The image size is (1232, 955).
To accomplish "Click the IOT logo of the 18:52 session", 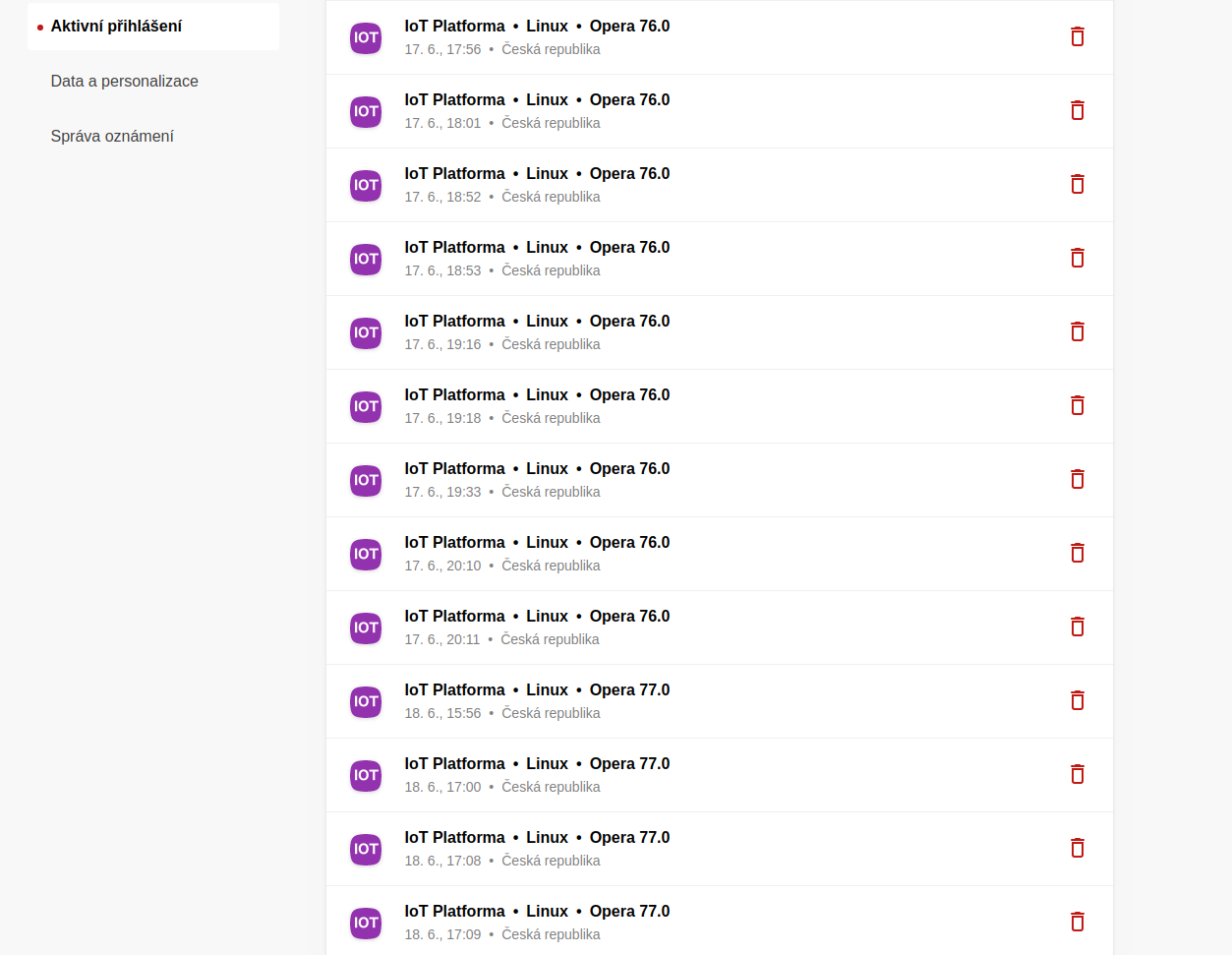I will click(x=366, y=185).
